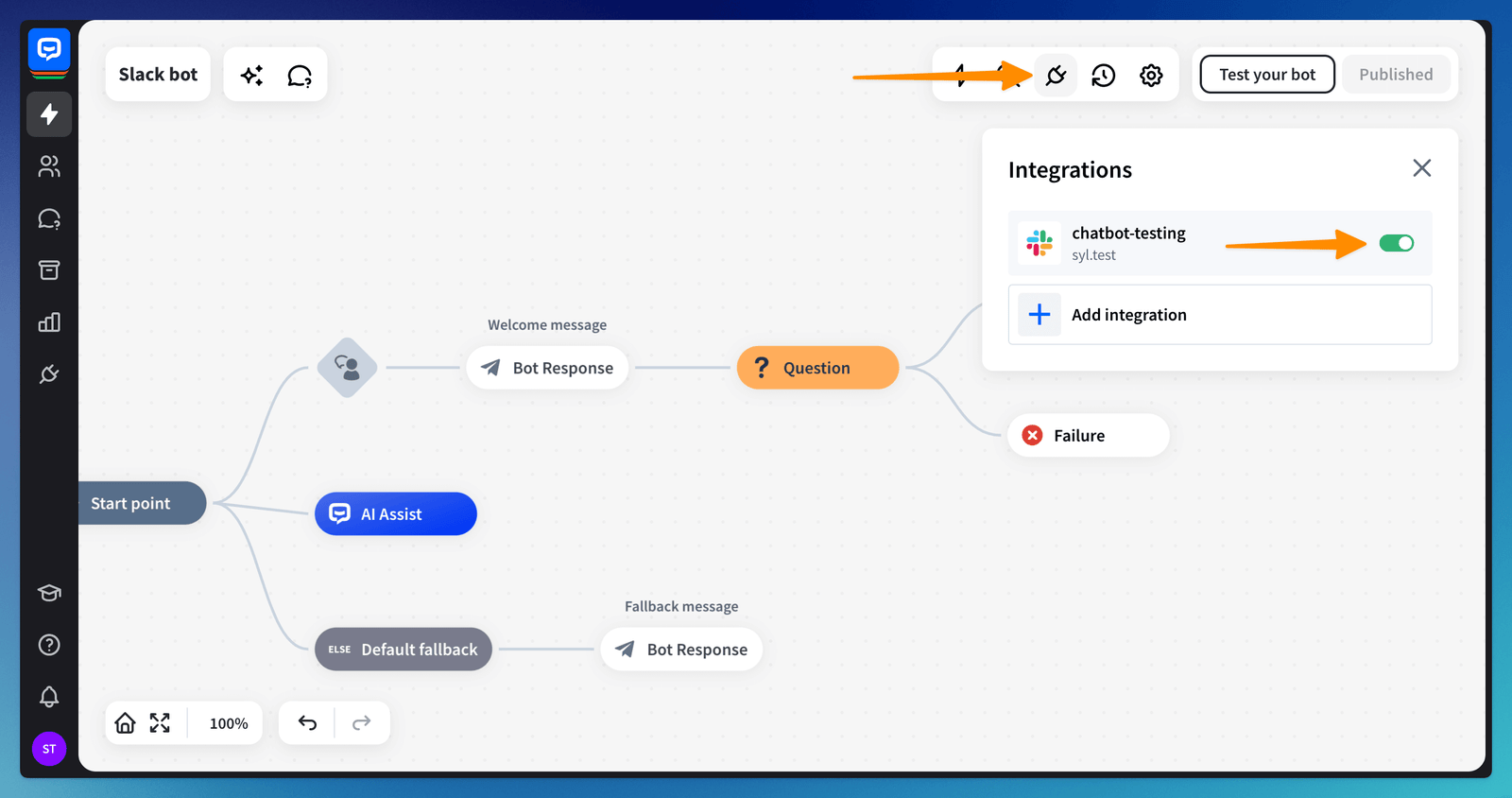Click the 100% zoom level control

pyautogui.click(x=229, y=723)
